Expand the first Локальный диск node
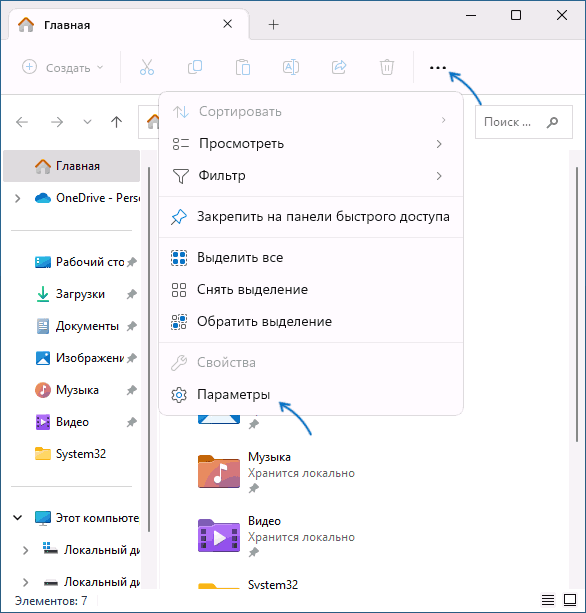 tap(25, 550)
